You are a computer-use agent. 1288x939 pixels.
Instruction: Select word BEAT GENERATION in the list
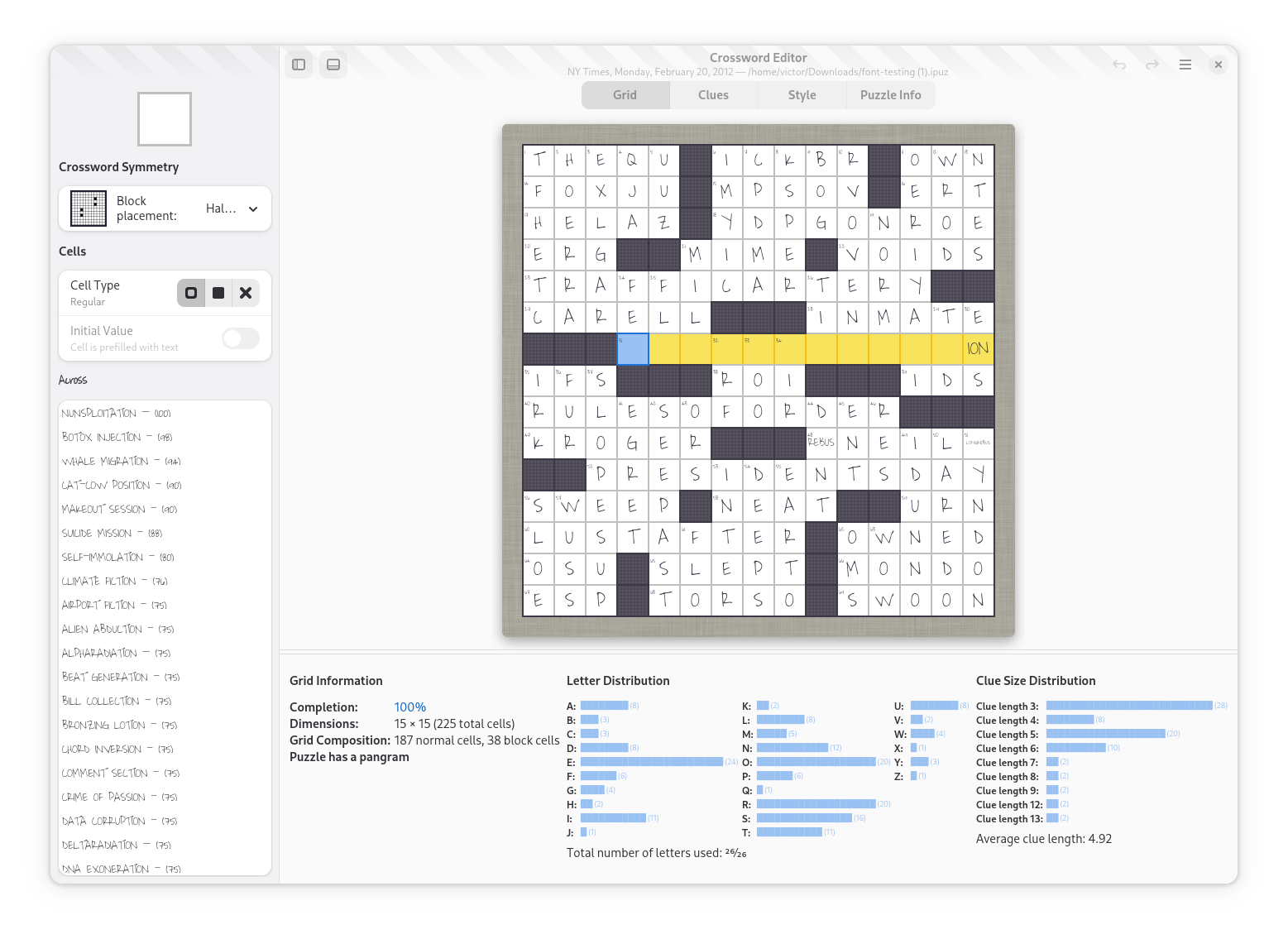[165, 677]
